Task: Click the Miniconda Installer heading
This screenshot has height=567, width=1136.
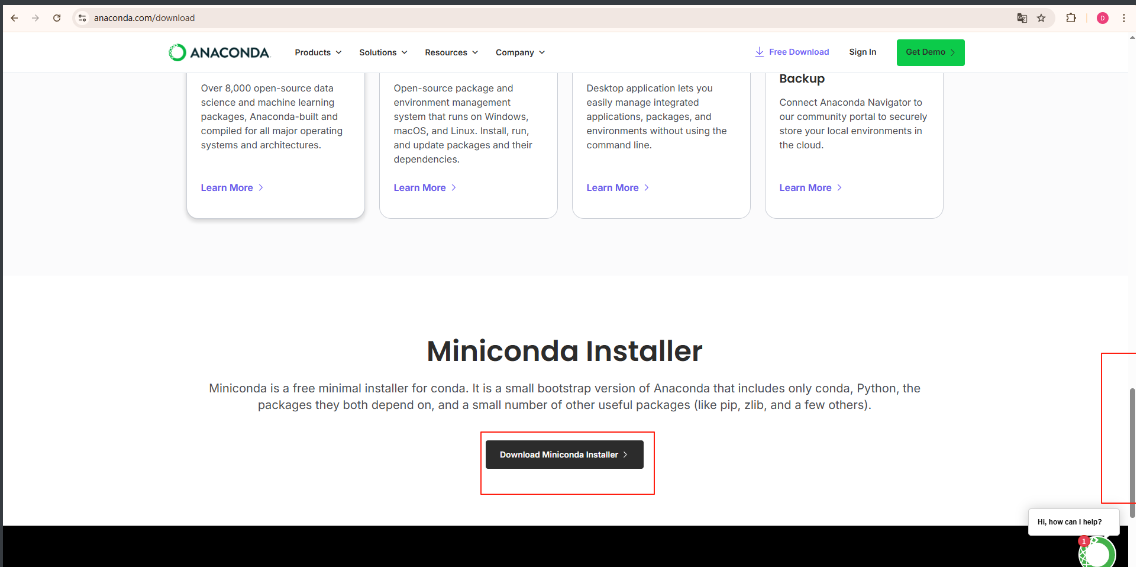Action: pyautogui.click(x=564, y=351)
